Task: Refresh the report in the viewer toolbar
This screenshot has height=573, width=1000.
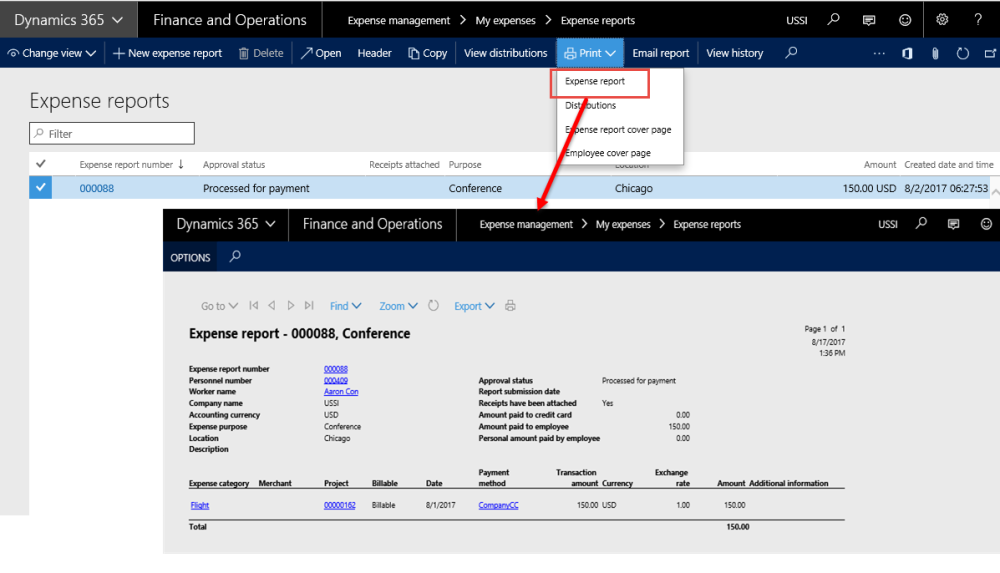Action: pyautogui.click(x=434, y=306)
